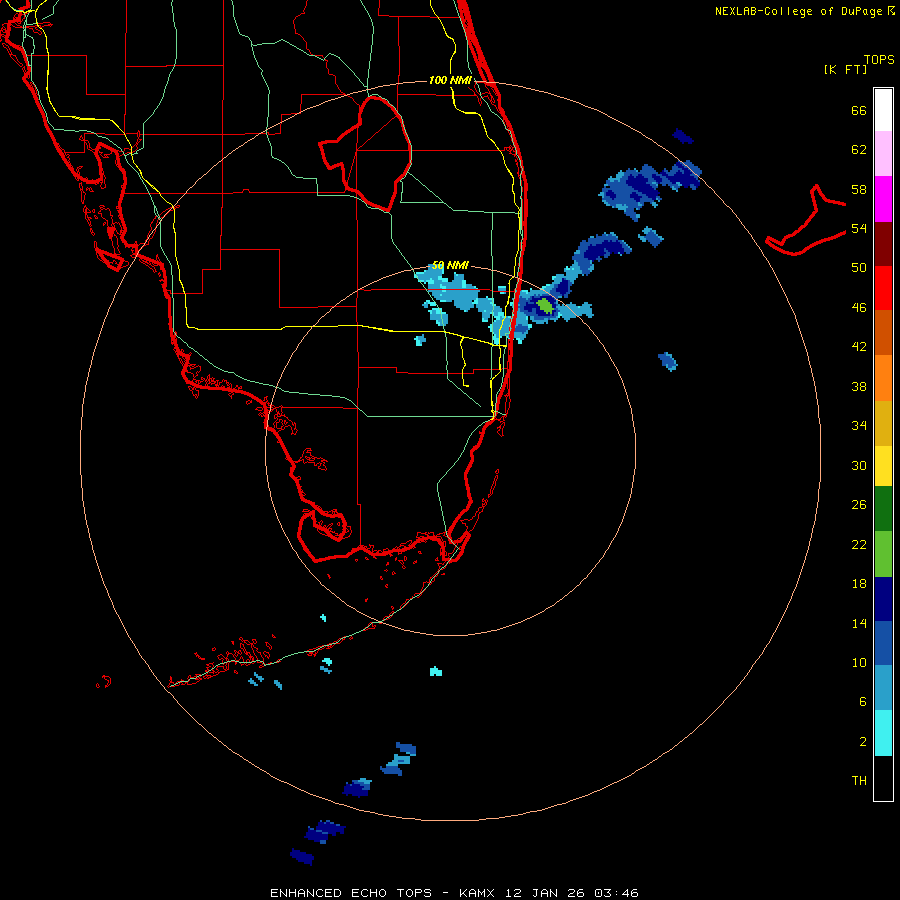
Task: Click the light pink 62 K FT swatch
Action: click(x=883, y=153)
